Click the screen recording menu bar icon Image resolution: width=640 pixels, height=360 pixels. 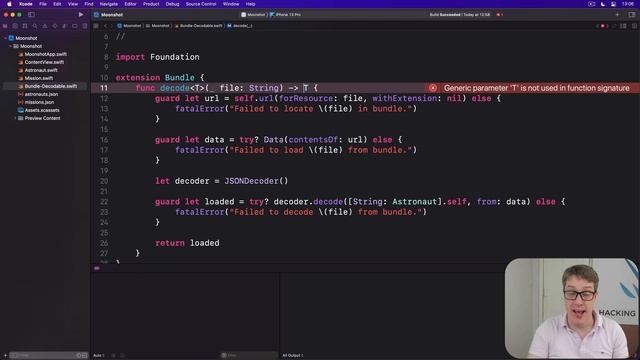(591, 4)
